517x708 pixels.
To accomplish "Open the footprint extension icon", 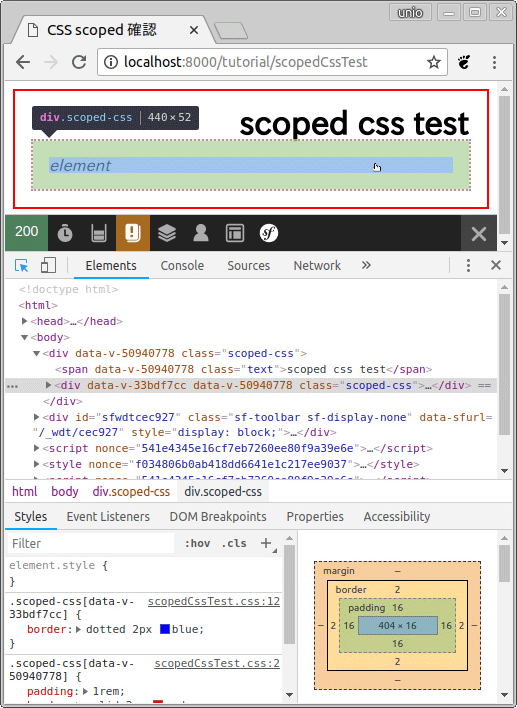I will pyautogui.click(x=464, y=62).
